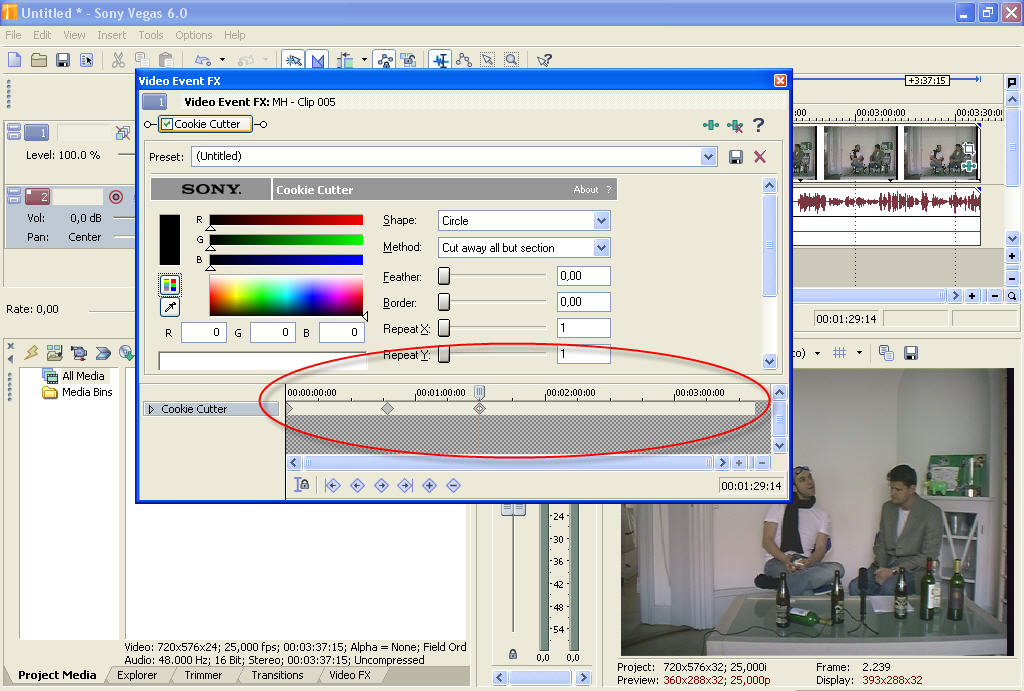Toggle the RGB/HSL color mode button
This screenshot has width=1024, height=691.
click(x=170, y=285)
